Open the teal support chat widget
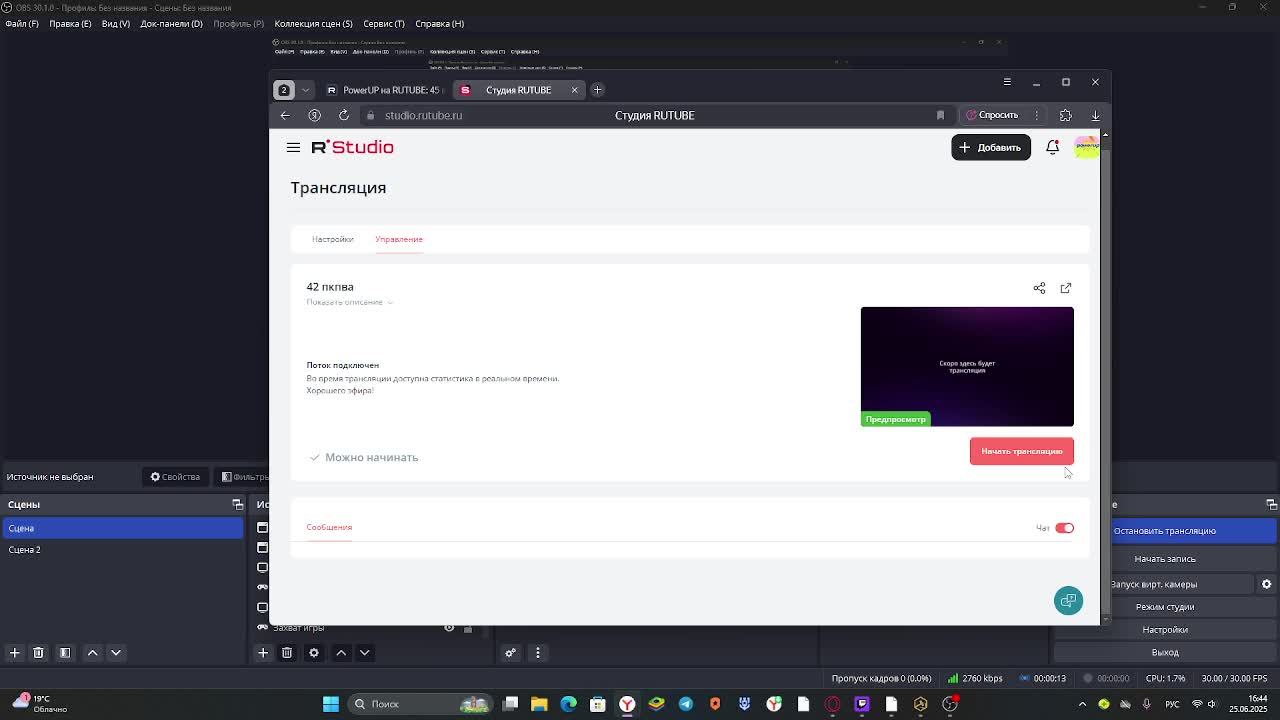The height and width of the screenshot is (720, 1280). pos(1068,600)
